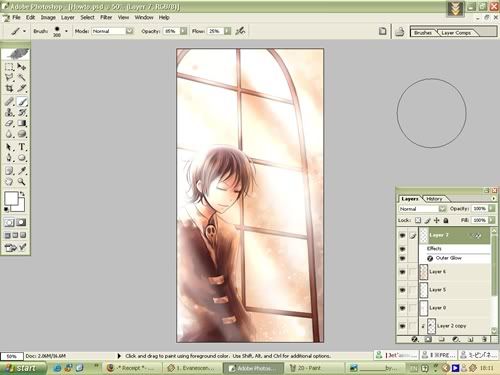Select the Hand tool

pyautogui.click(x=9, y=182)
